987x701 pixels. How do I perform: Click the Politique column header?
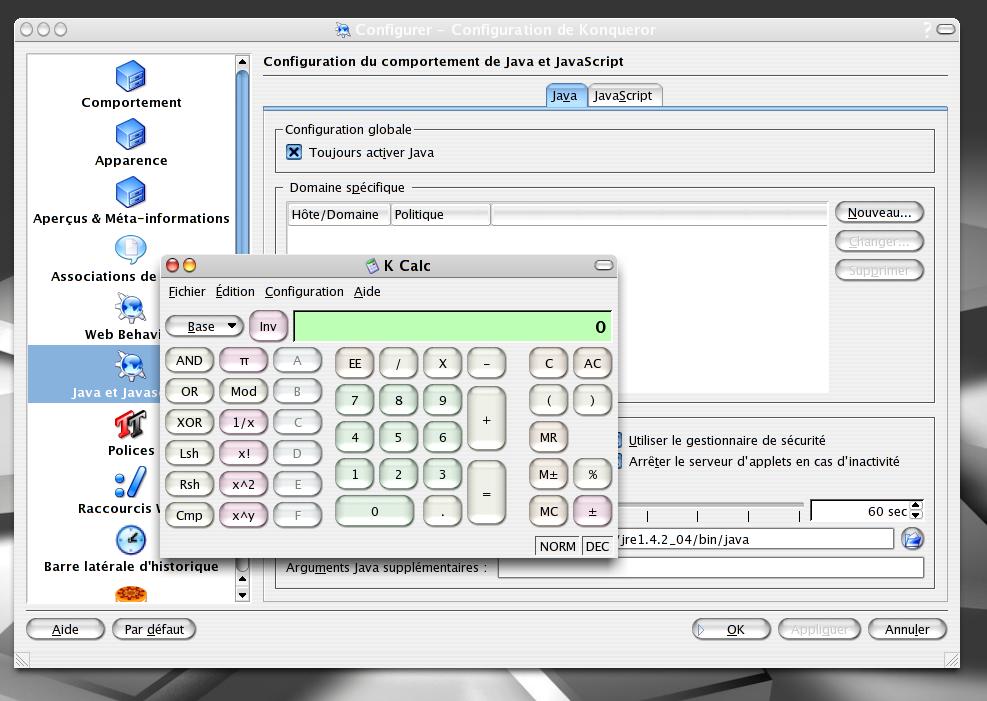(x=440, y=215)
